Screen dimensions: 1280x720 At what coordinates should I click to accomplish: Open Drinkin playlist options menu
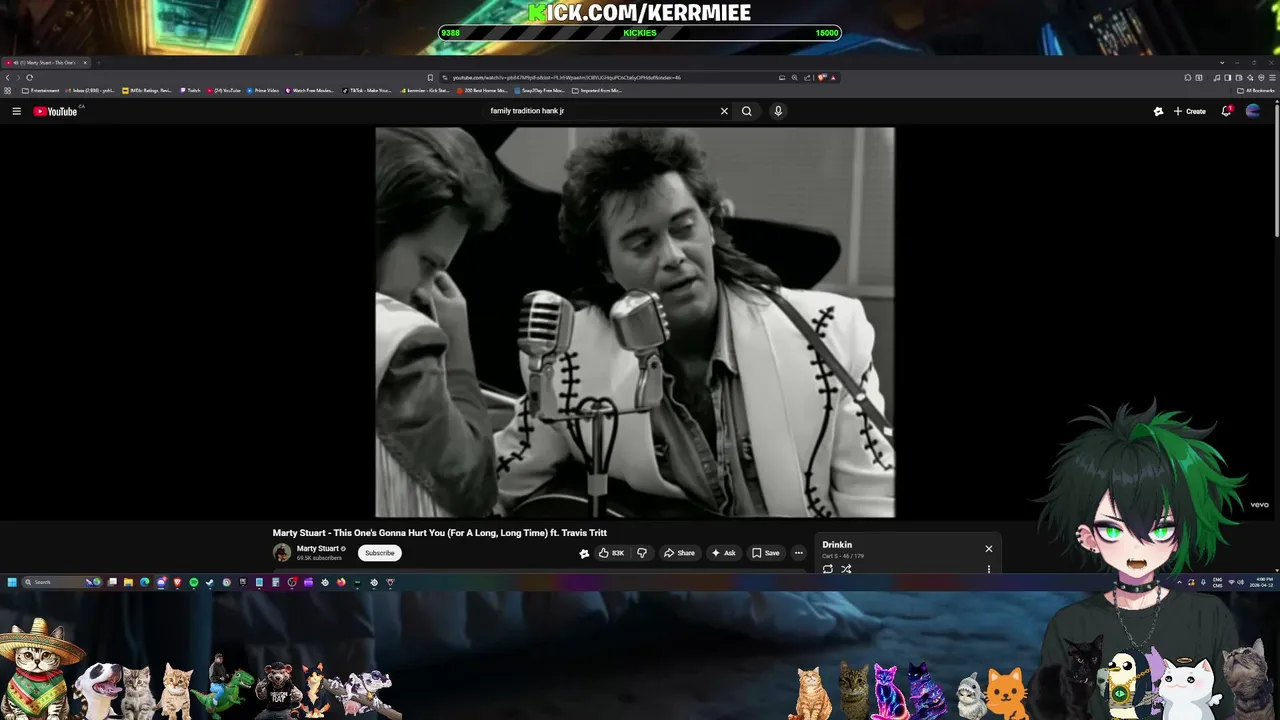point(989,569)
